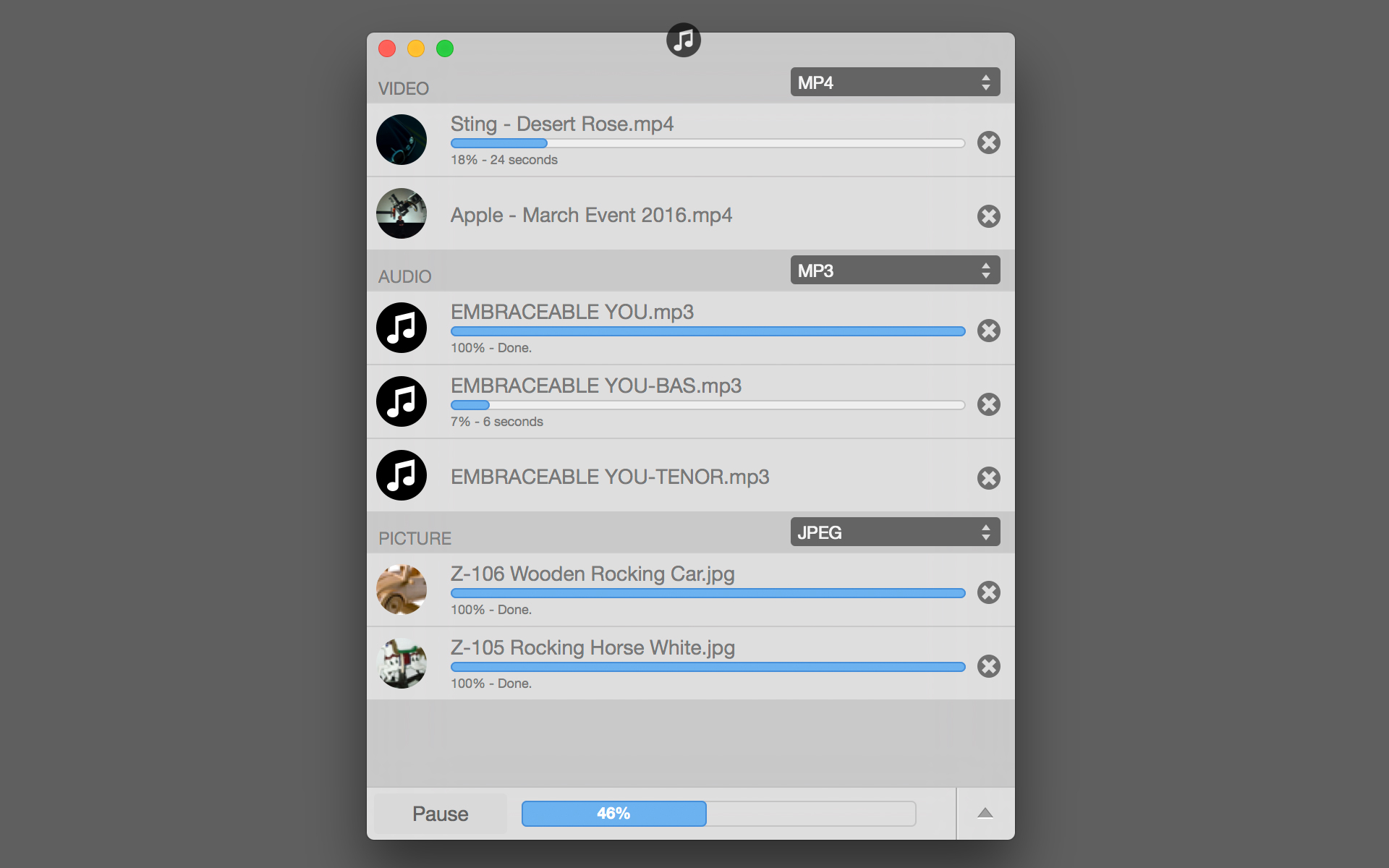Click the 46% overall progress bar

pyautogui.click(x=718, y=814)
